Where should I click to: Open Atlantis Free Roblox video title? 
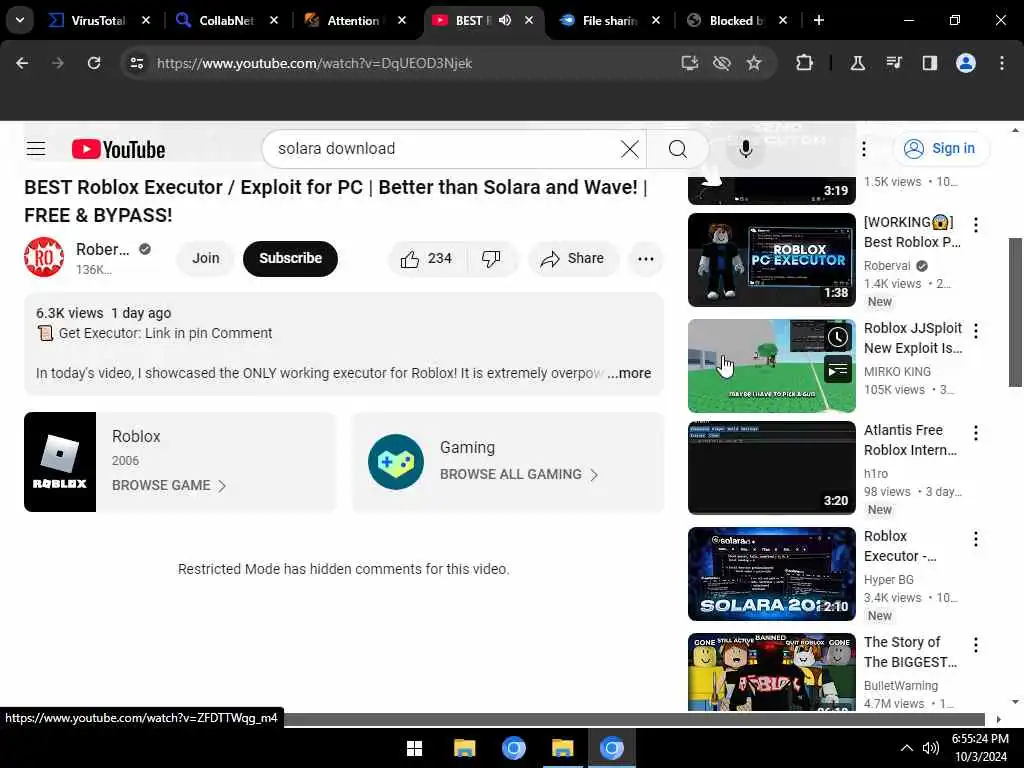pos(910,440)
